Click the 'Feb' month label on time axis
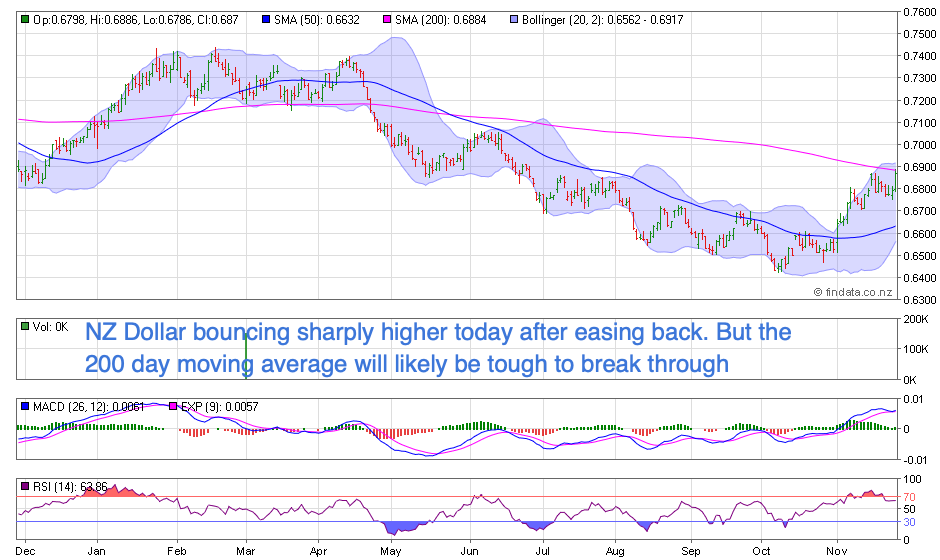This screenshot has width=940, height=560. 177,551
